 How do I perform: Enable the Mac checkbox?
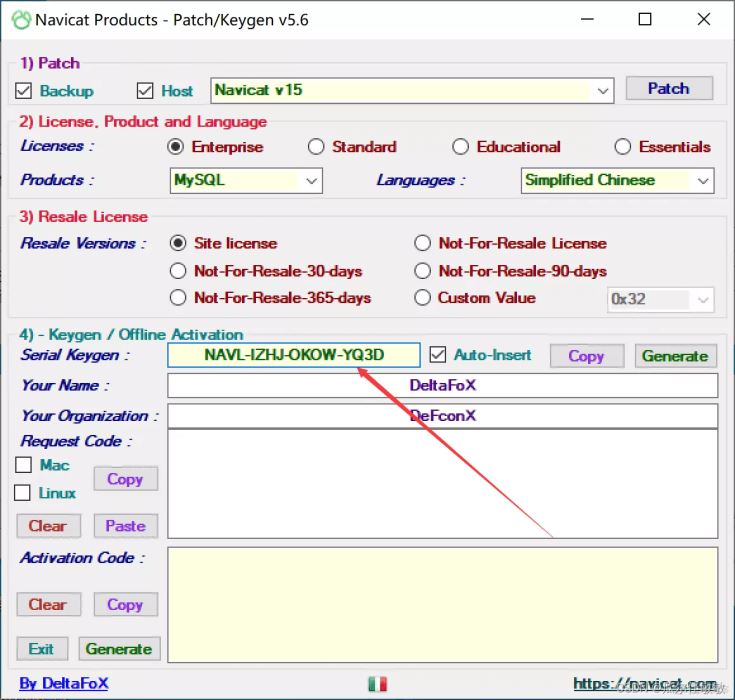point(24,465)
